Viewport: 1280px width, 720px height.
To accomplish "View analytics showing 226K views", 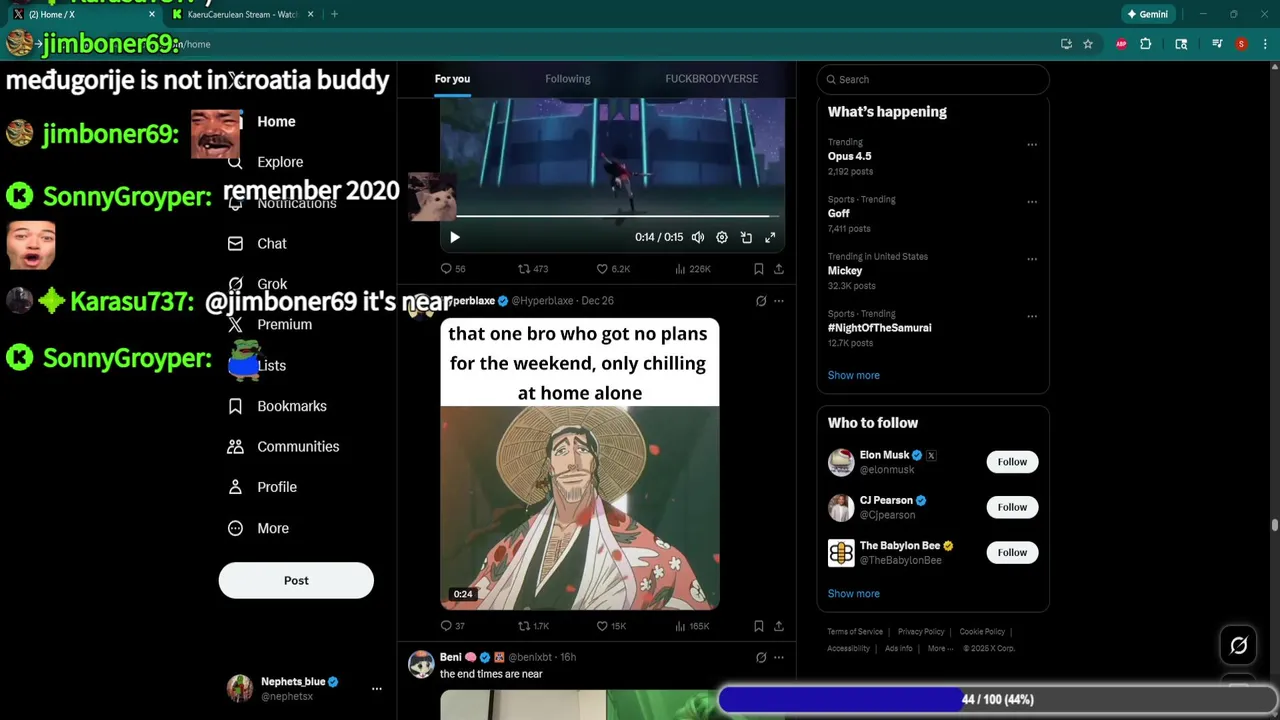I will (x=692, y=269).
